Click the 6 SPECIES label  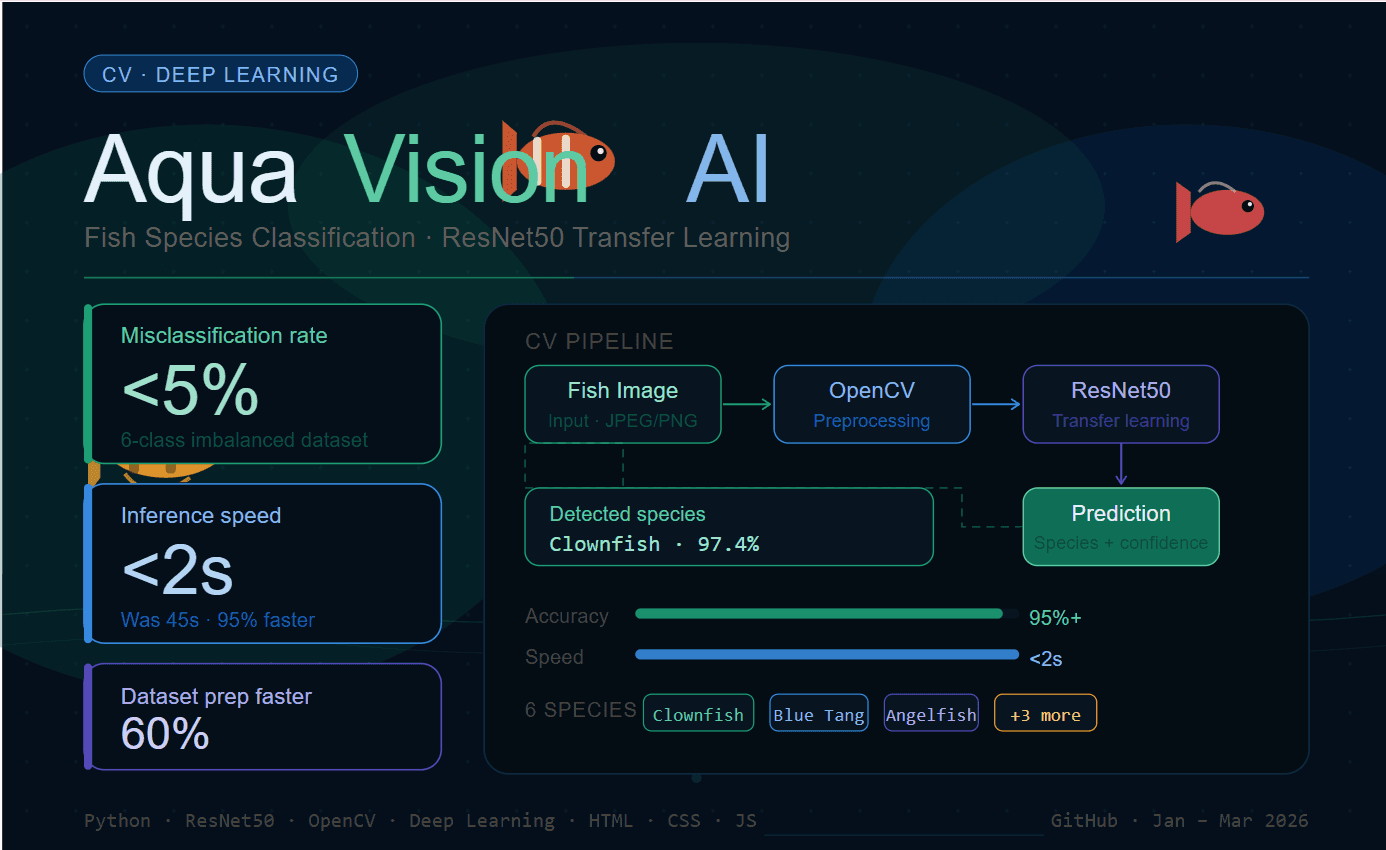pos(581,710)
